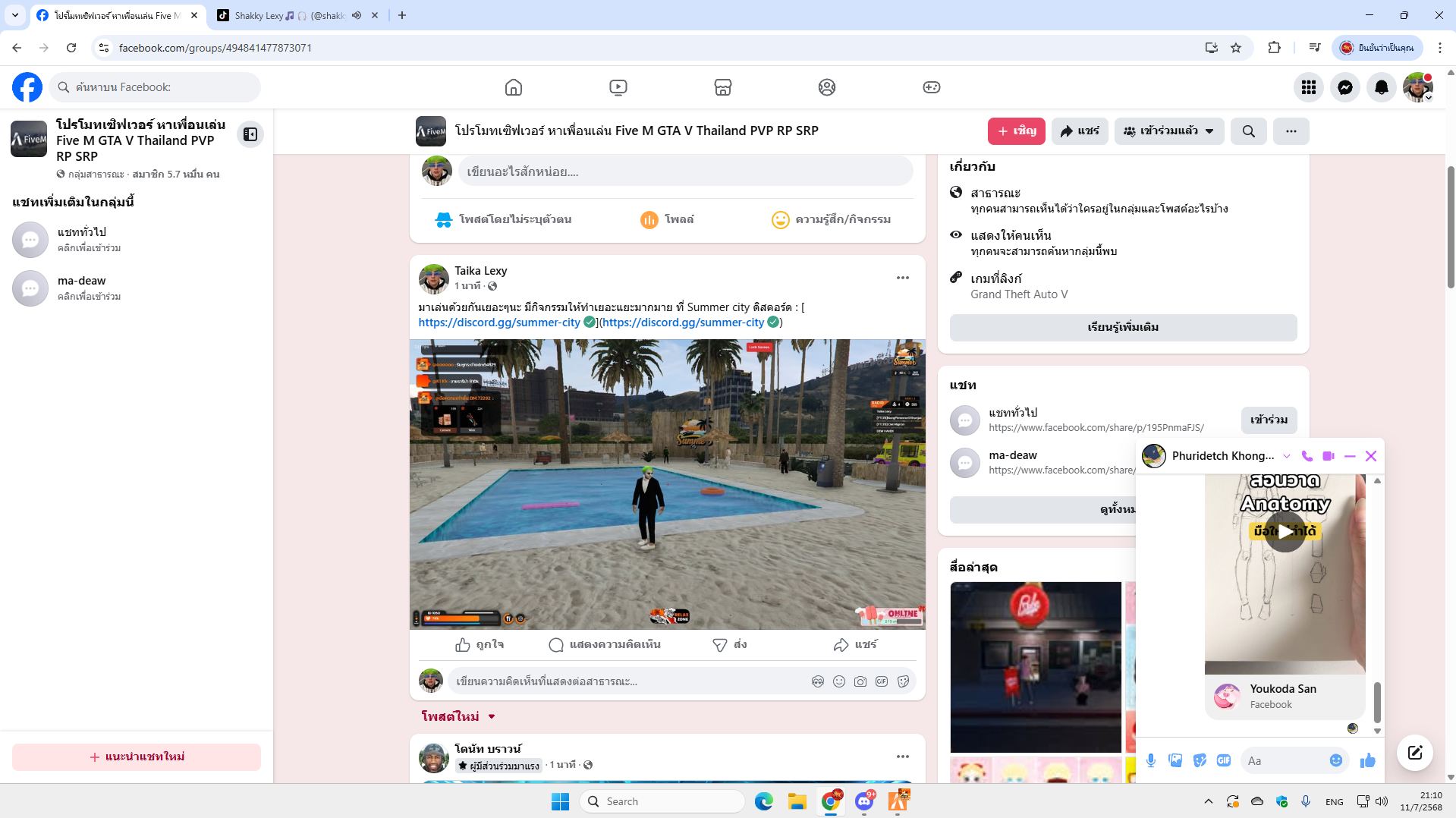
Task: Click the thumbs-up like icon in chat
Action: 1367,760
